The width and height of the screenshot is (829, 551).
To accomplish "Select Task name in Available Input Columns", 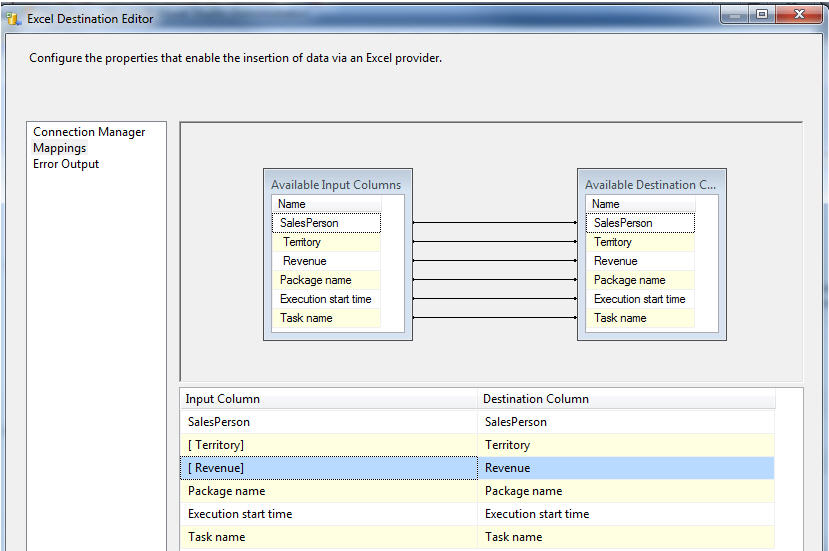I will pyautogui.click(x=306, y=318).
